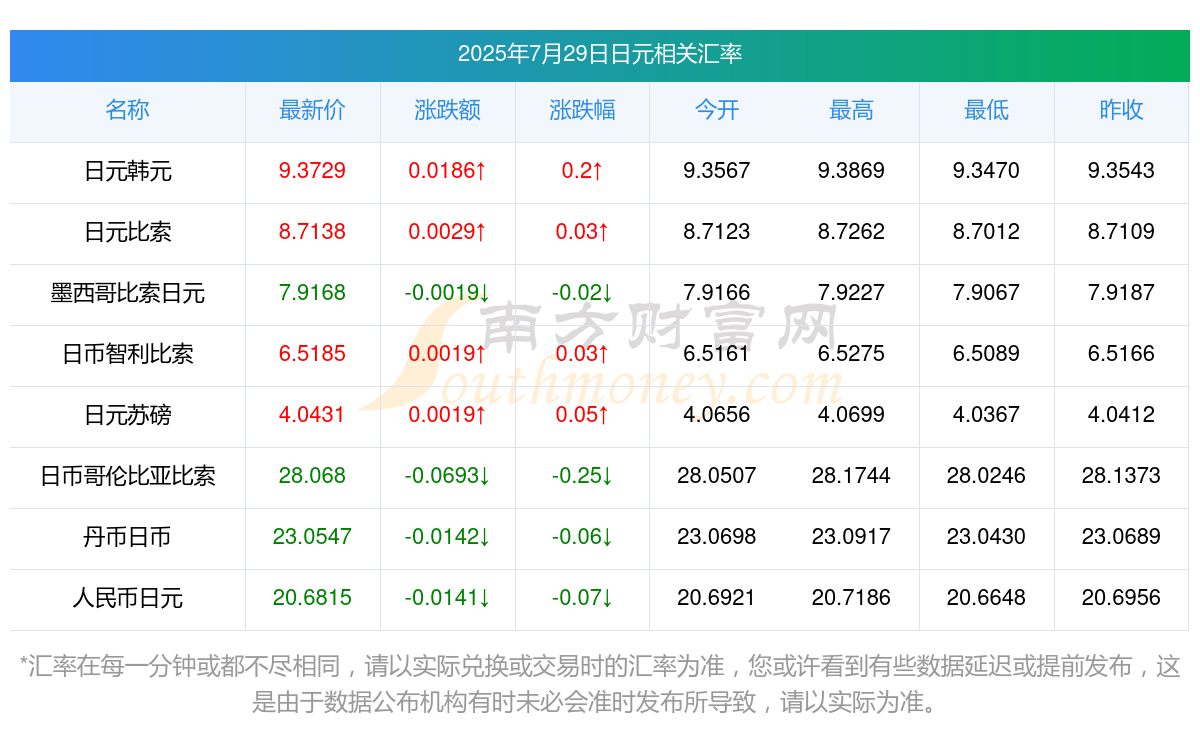This screenshot has width=1200, height=733.
Task: Select latest price 7.9168
Action: click(313, 293)
